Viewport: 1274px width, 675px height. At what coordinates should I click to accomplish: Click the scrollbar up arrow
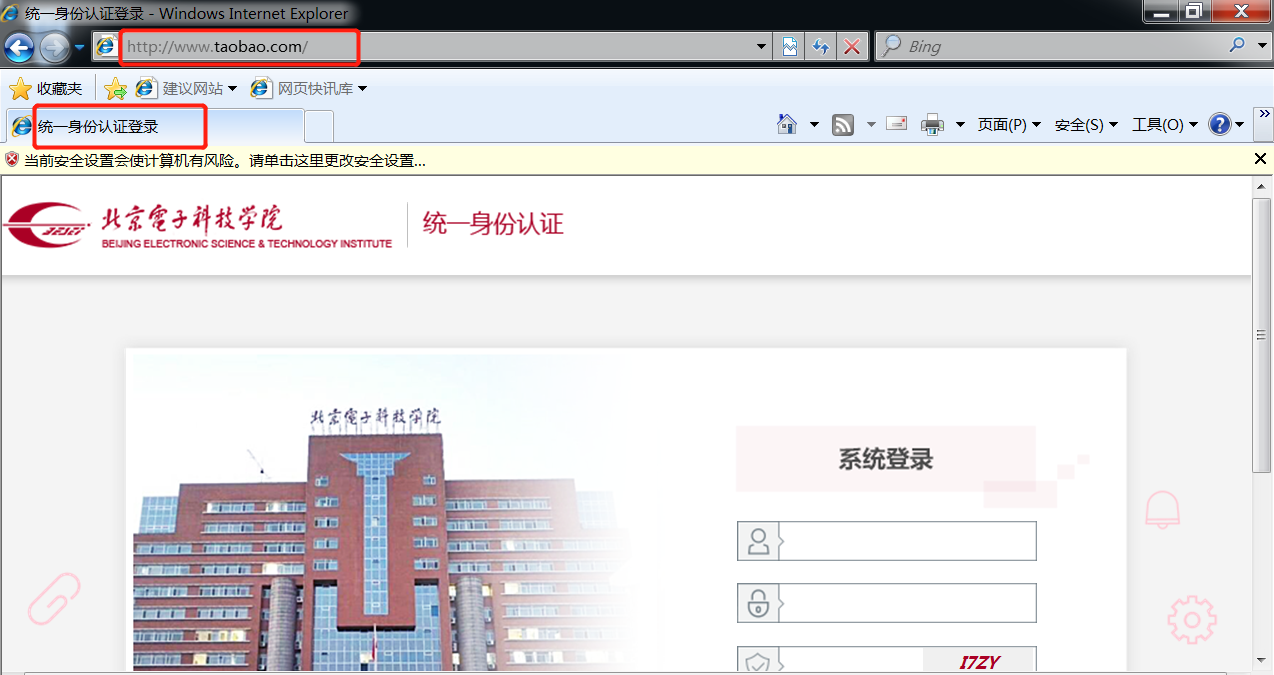point(1262,186)
